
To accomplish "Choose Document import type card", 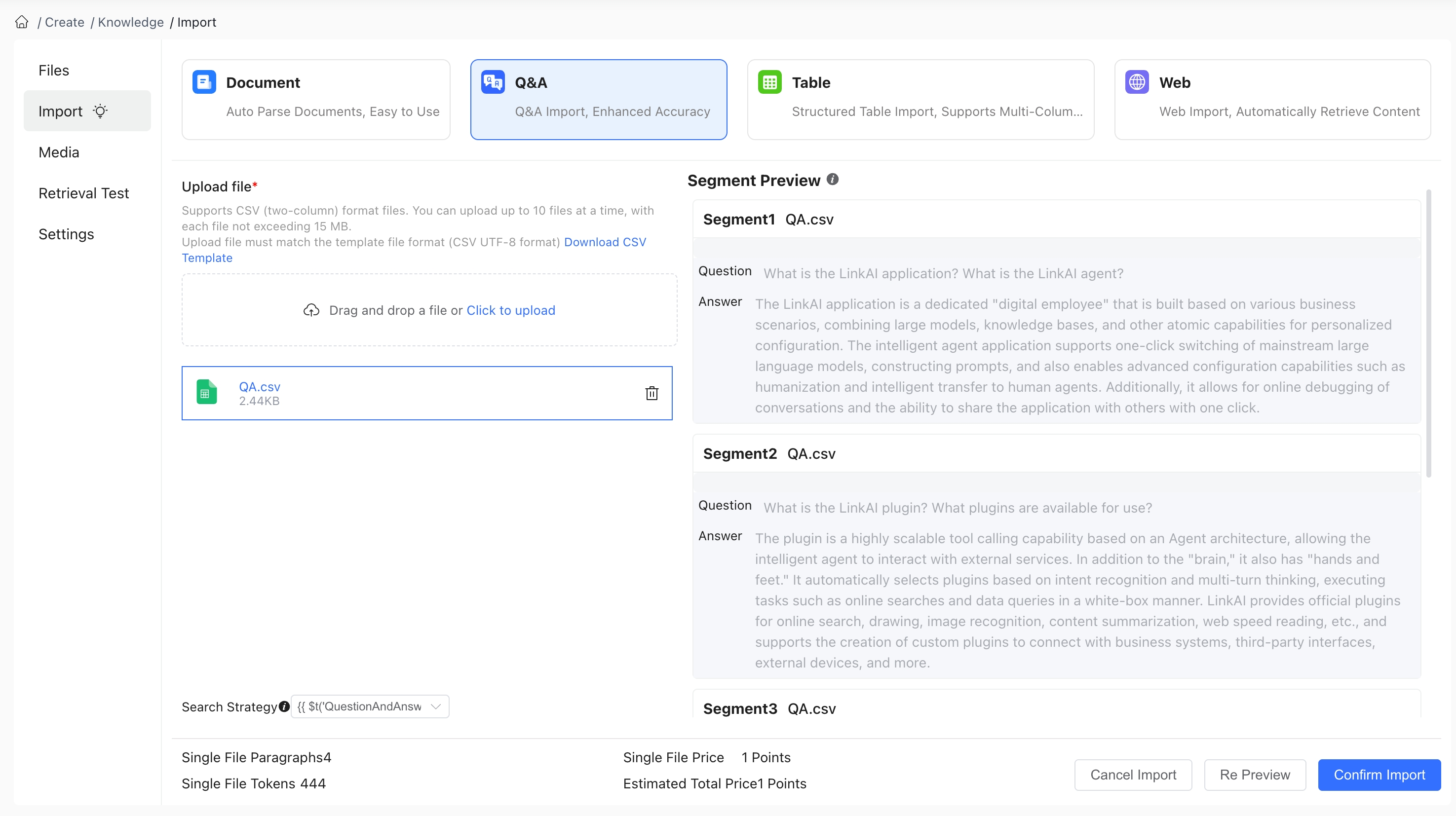I will [316, 100].
